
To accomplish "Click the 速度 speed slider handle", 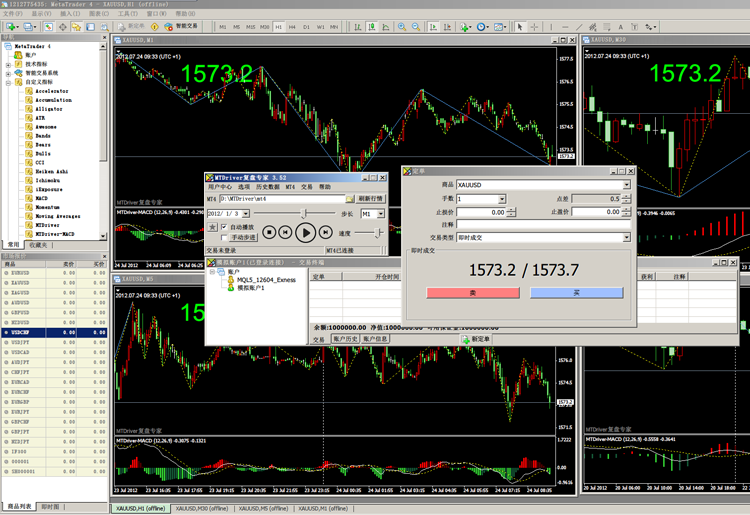I will 377,232.
